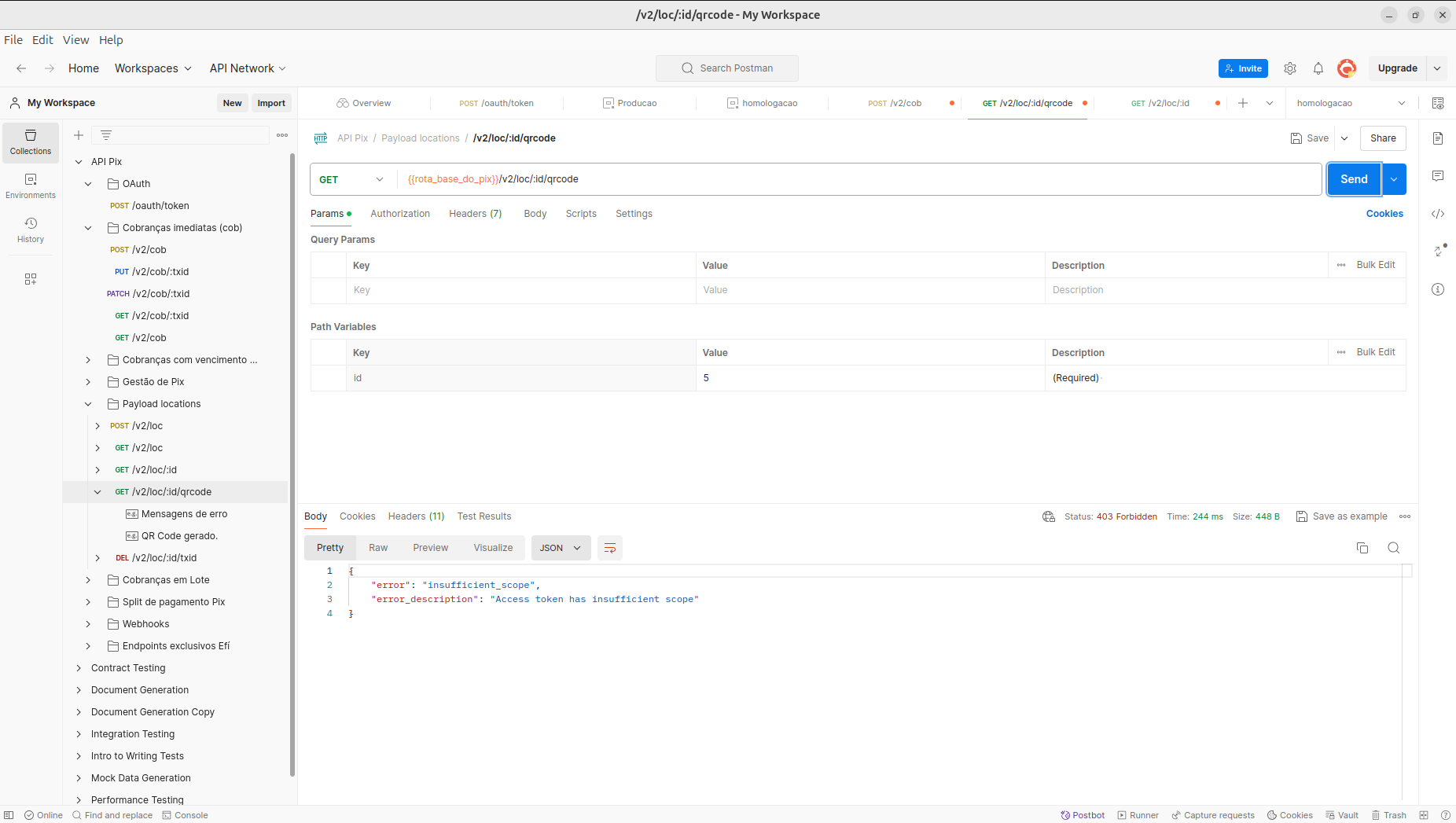Click the id path variable value 5
1456x823 pixels.
870,378
